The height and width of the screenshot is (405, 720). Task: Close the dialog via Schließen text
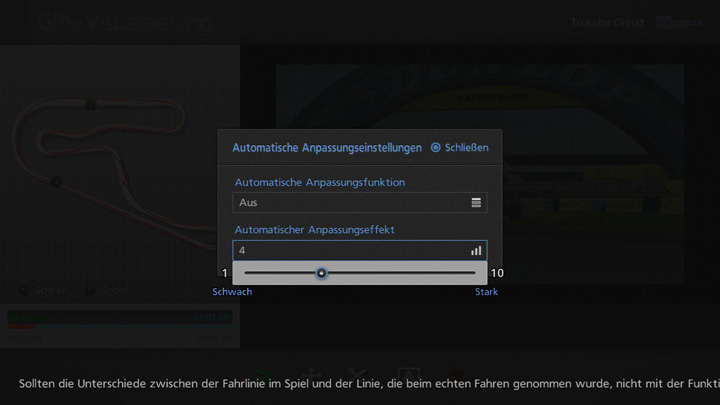(466, 148)
